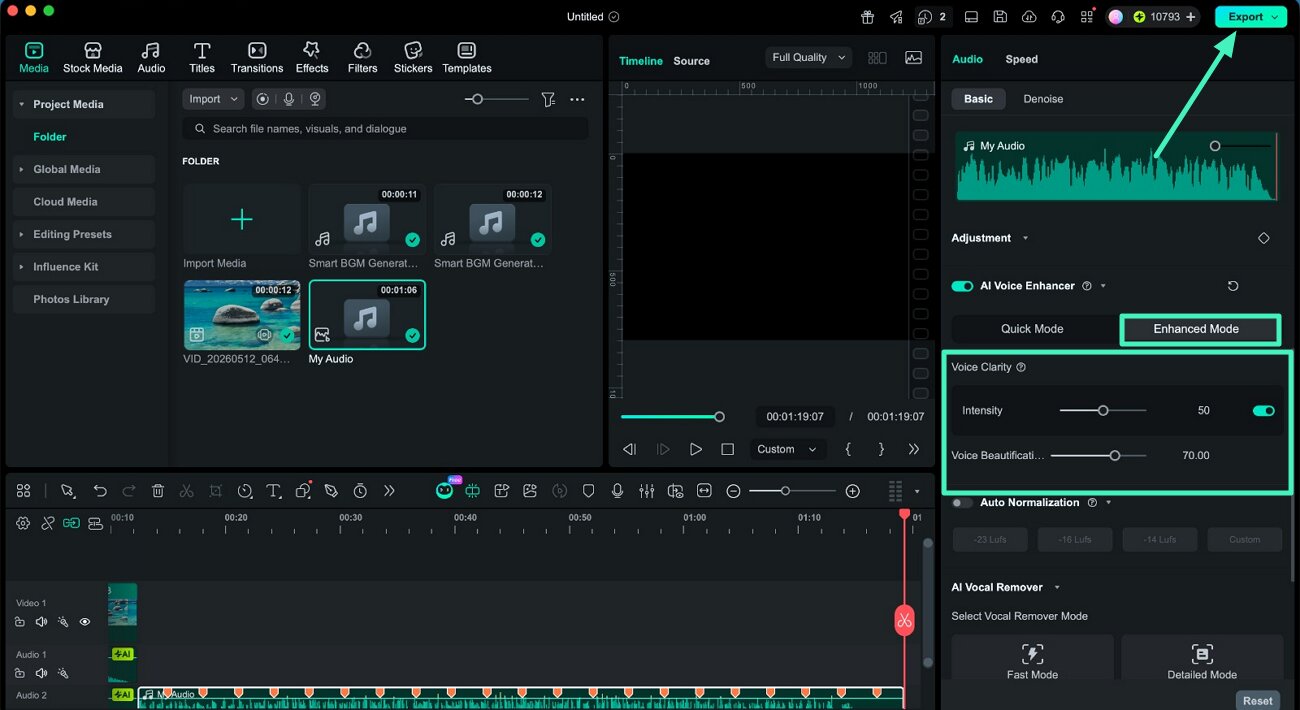Zoom out the timeline with minus icon
Viewport: 1300px width, 710px height.
[x=733, y=490]
